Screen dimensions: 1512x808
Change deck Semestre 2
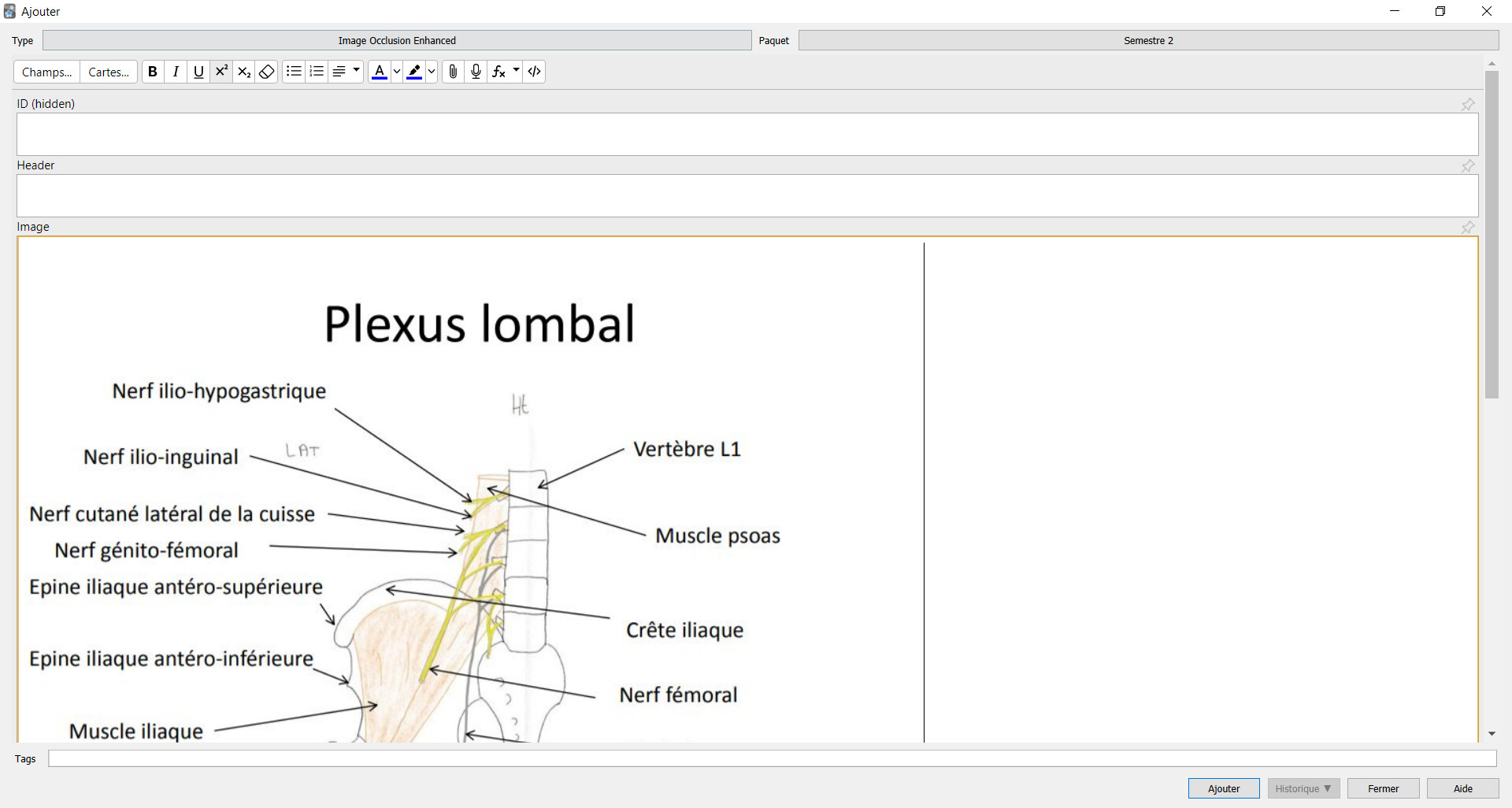point(1148,40)
